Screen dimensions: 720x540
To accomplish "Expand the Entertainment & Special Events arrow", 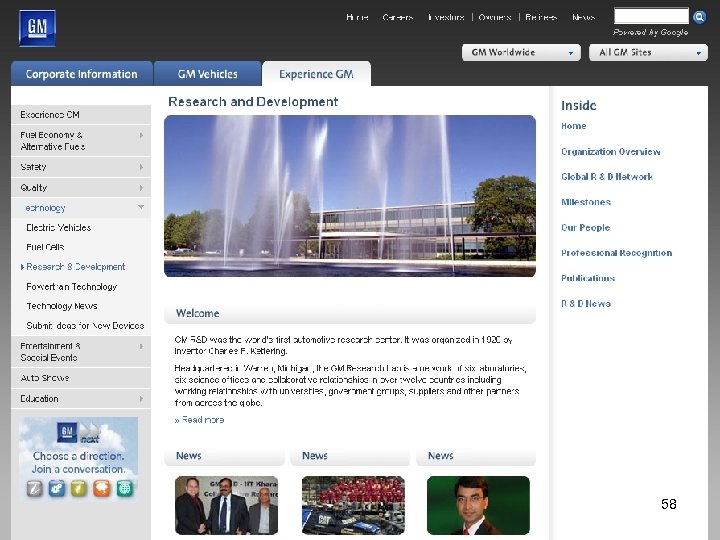I will [x=141, y=347].
